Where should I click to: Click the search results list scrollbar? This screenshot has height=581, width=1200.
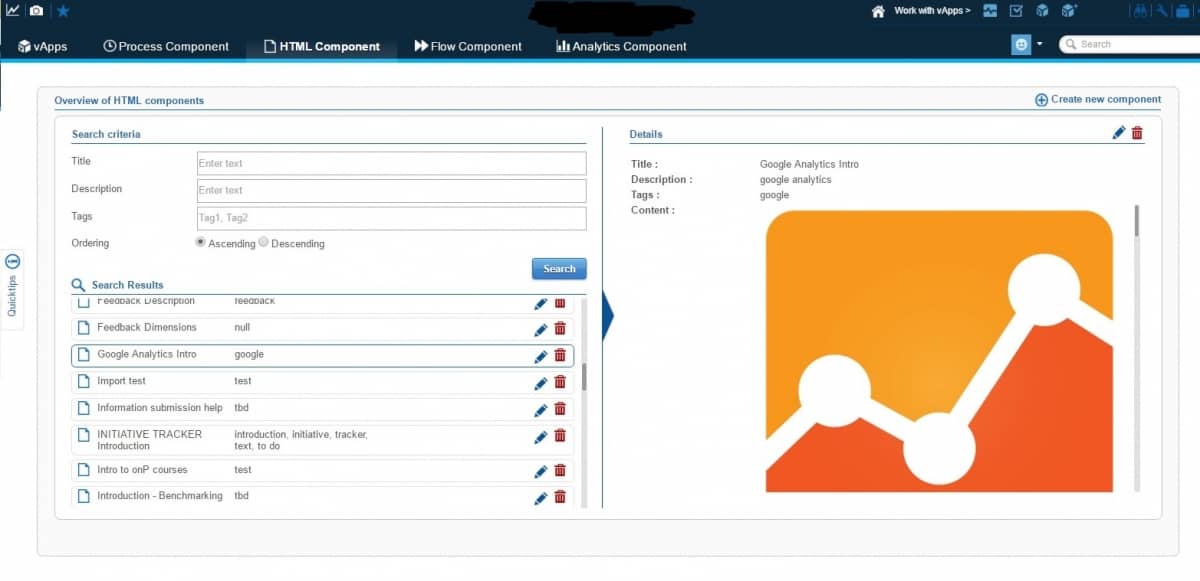584,377
